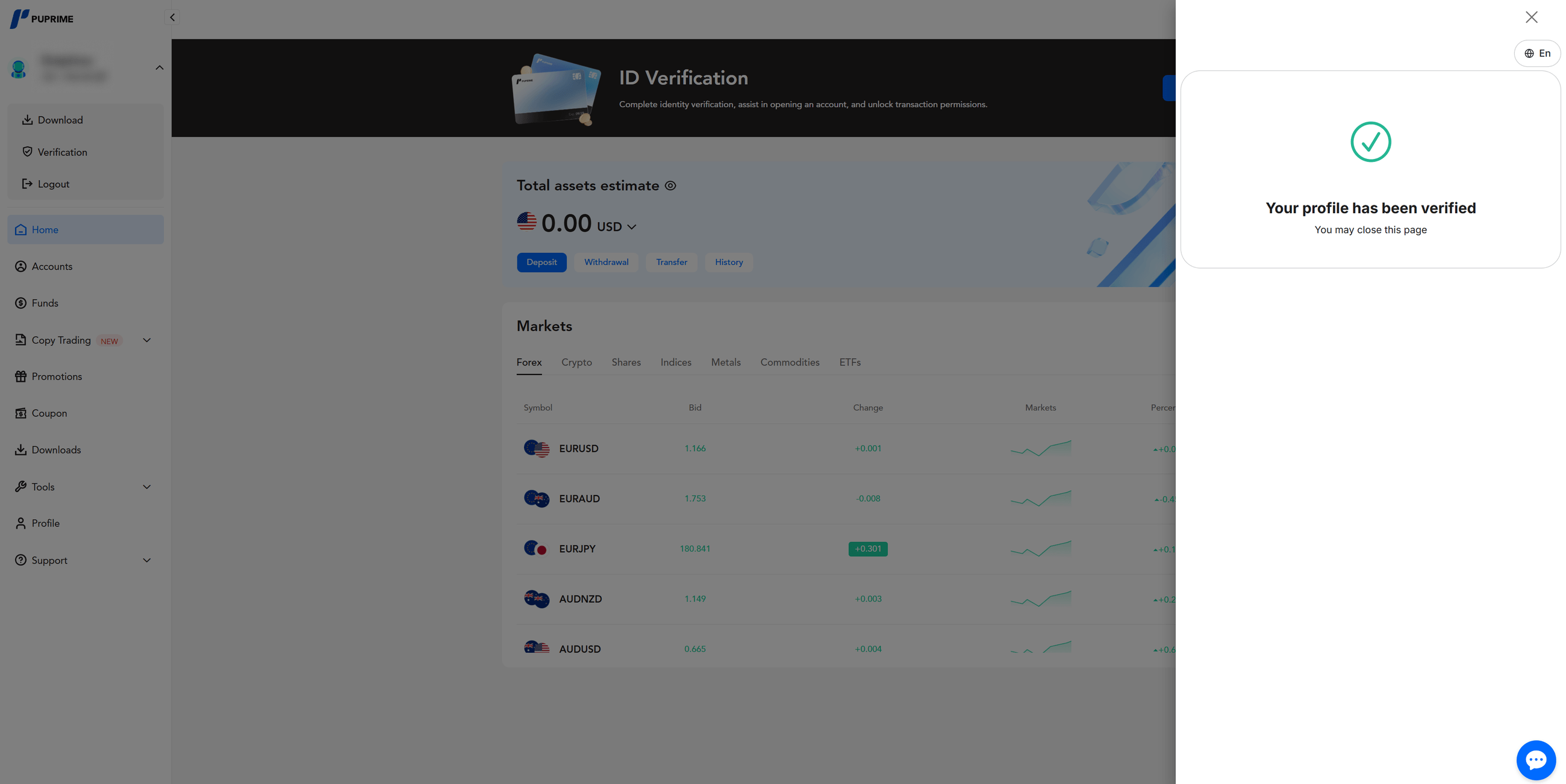This screenshot has width=1566, height=784.
Task: Open Funds from the sidebar
Action: [45, 303]
